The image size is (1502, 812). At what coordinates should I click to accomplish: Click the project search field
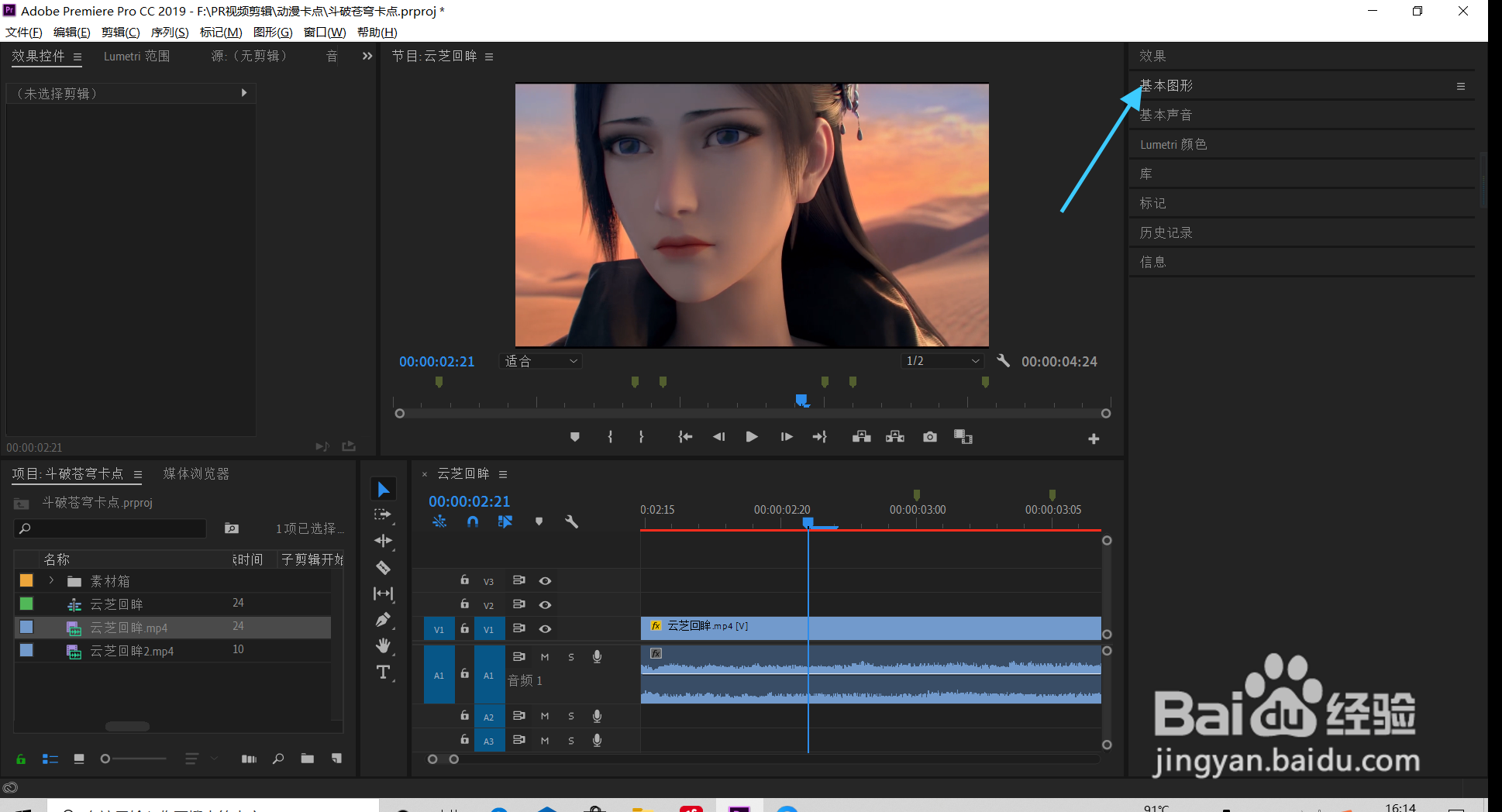pyautogui.click(x=110, y=528)
